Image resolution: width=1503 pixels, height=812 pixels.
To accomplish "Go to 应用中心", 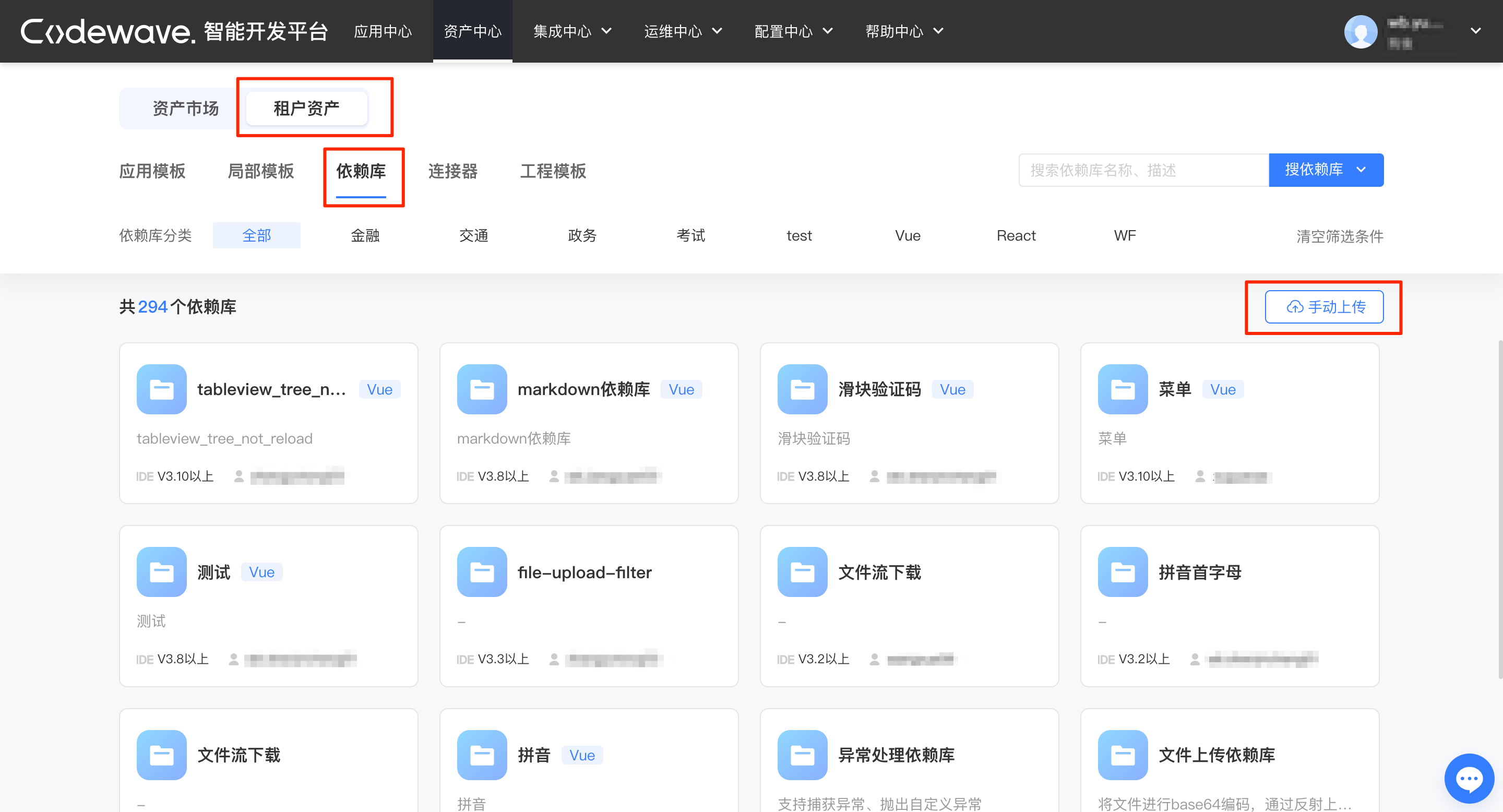I will (x=383, y=31).
